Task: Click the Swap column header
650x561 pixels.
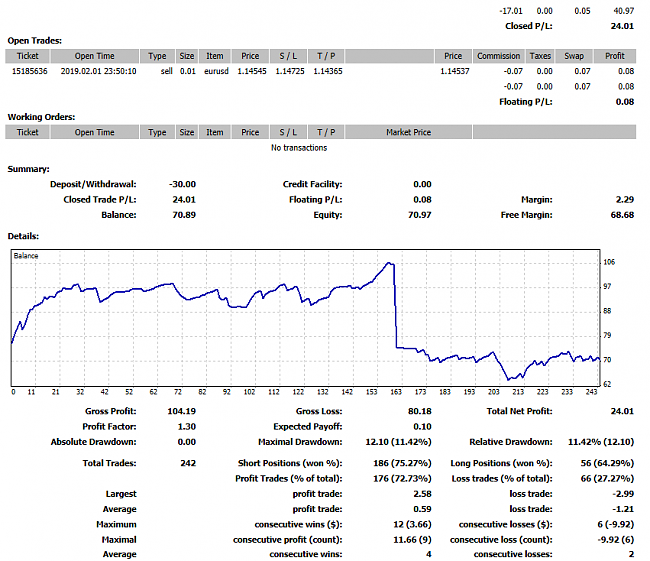Action: [574, 56]
